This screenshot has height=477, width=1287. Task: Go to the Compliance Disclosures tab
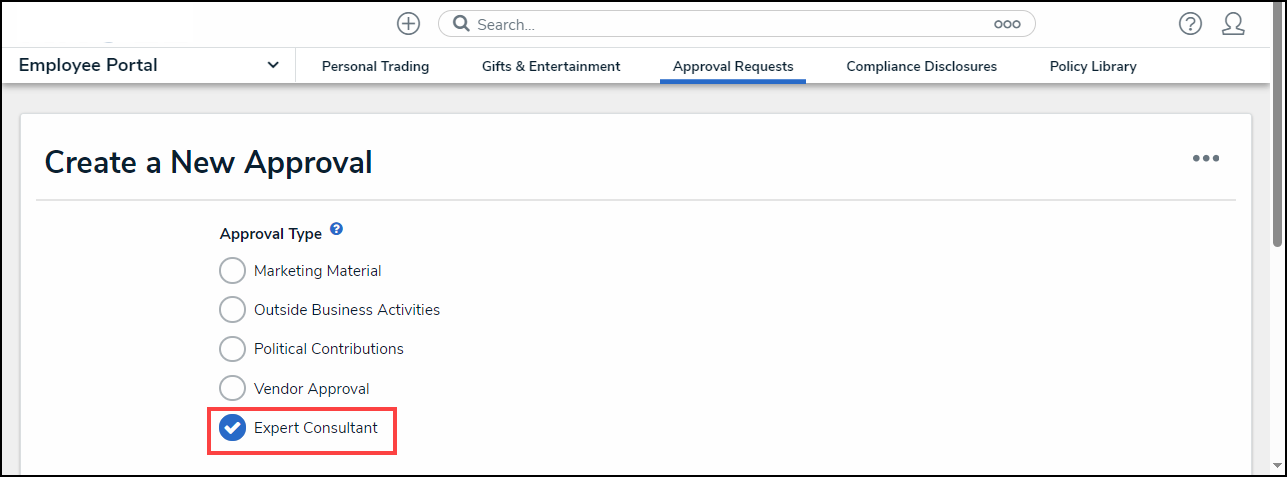click(x=921, y=67)
